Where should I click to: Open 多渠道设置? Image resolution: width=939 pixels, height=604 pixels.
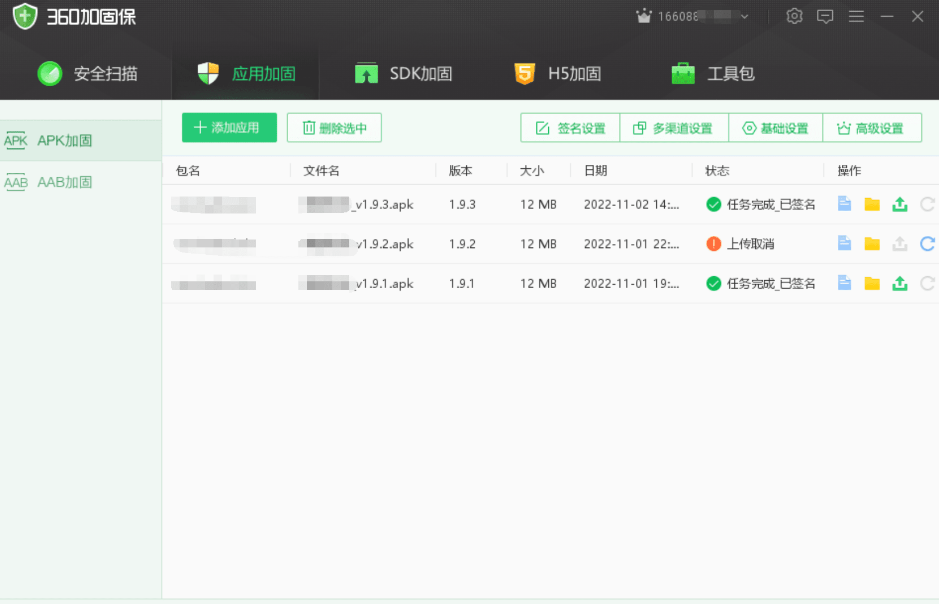674,128
